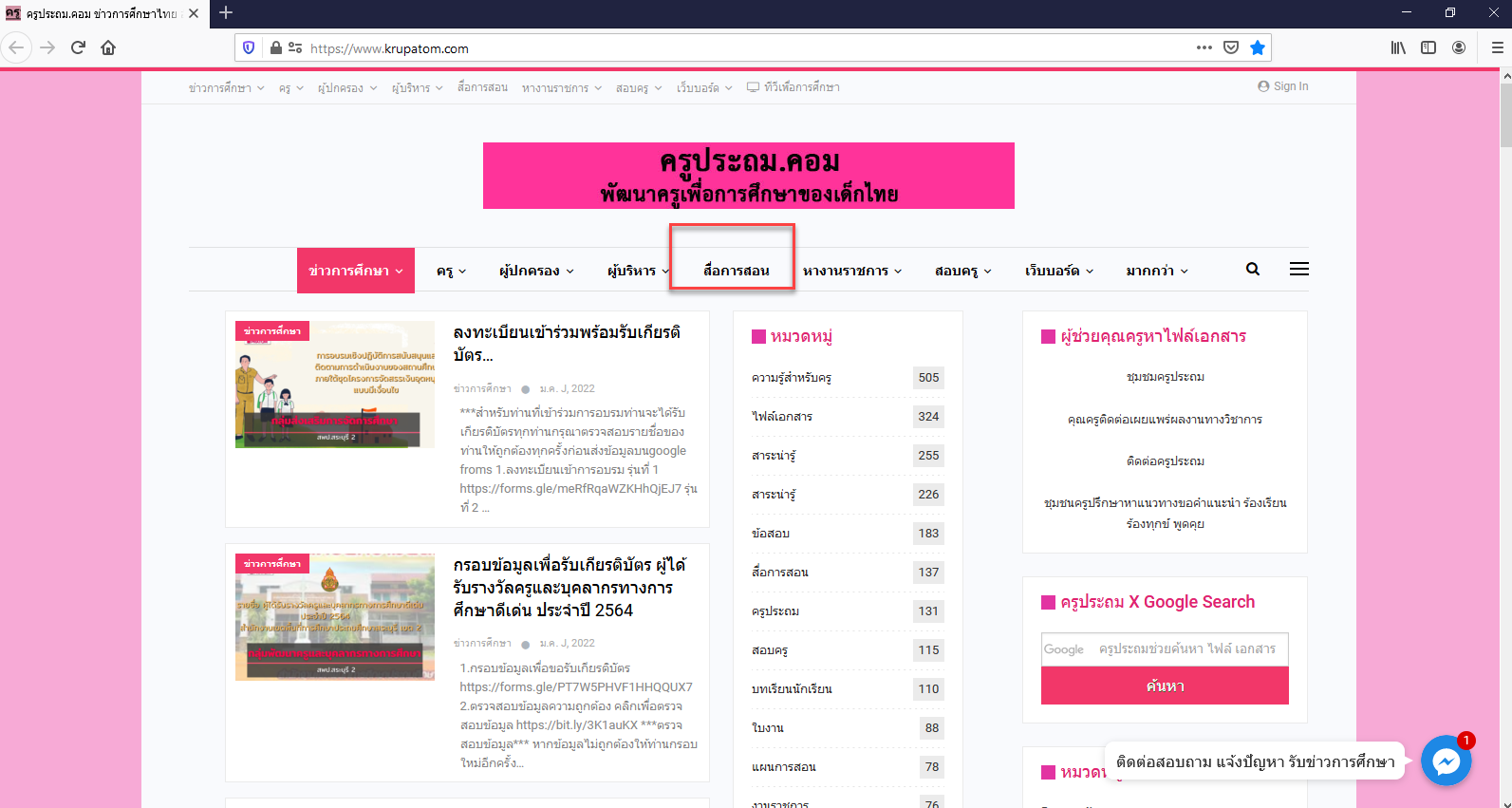Click Sign In at top right
Viewport: 1512px width, 808px height.
(1283, 86)
